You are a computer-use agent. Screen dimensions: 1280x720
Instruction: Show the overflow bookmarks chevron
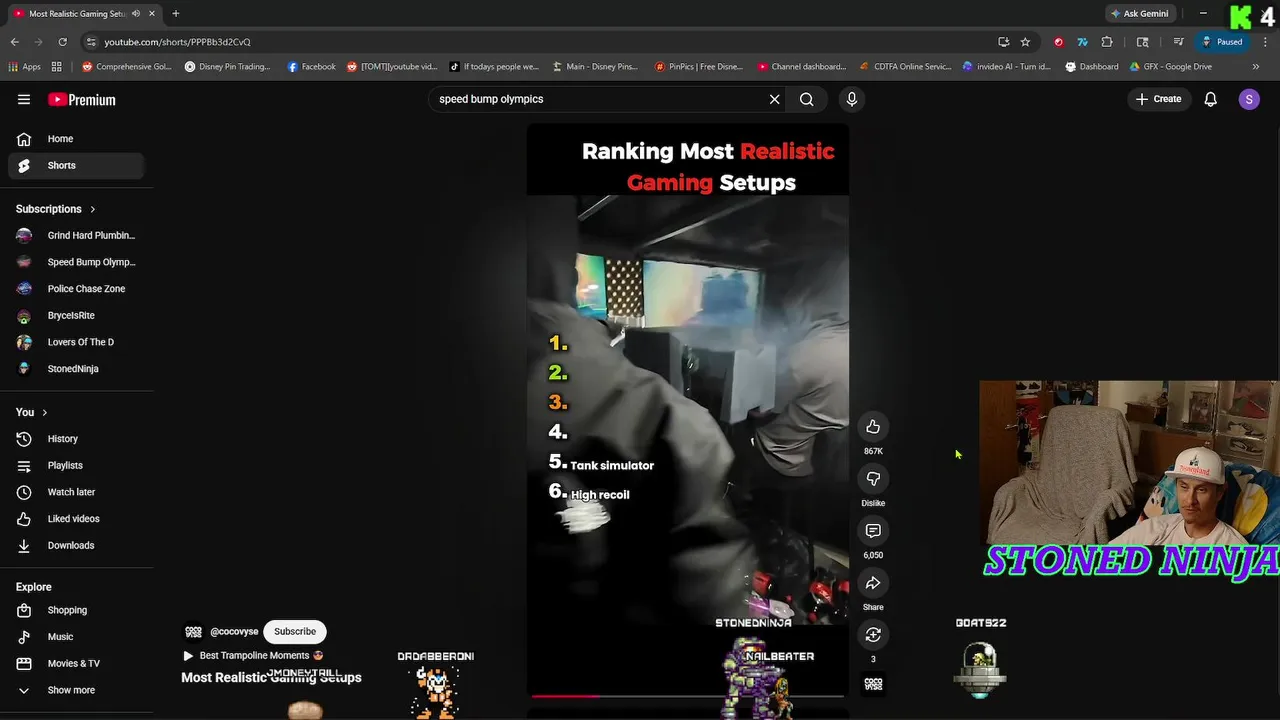tap(1256, 67)
